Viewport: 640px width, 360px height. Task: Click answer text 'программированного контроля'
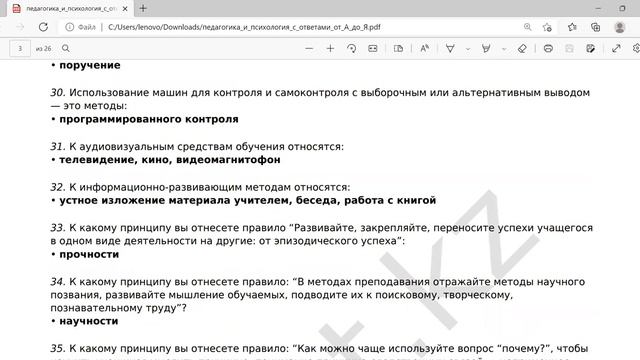pos(149,119)
